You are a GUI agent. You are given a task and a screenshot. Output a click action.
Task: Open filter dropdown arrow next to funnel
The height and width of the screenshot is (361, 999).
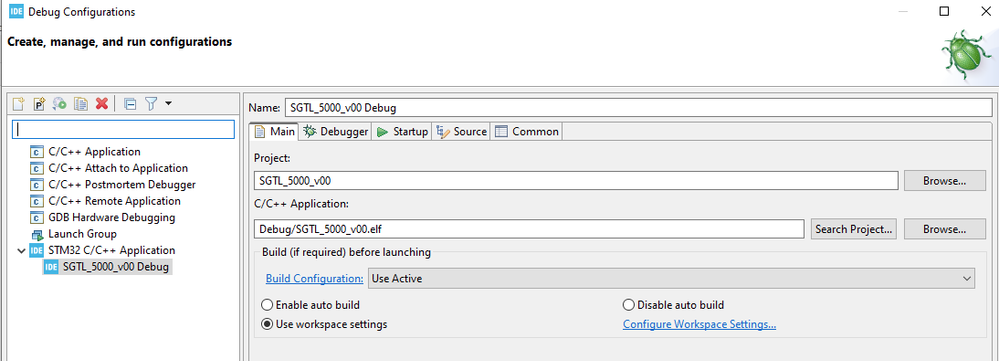click(168, 103)
